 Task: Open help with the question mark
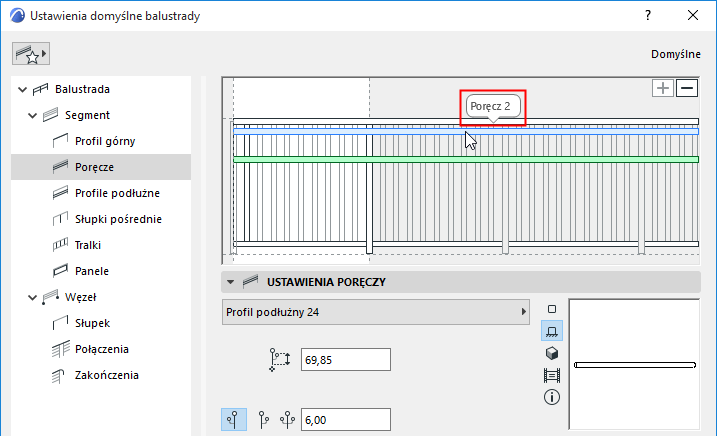click(648, 16)
